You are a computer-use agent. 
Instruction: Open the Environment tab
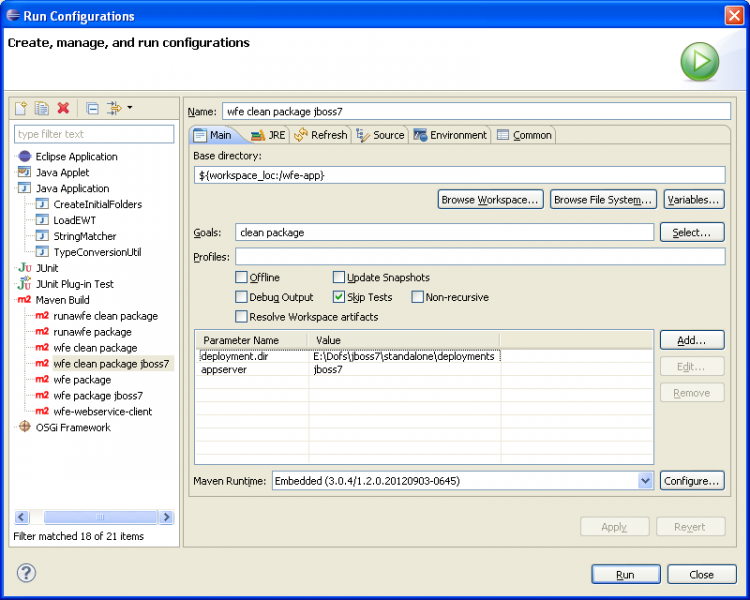tap(450, 135)
